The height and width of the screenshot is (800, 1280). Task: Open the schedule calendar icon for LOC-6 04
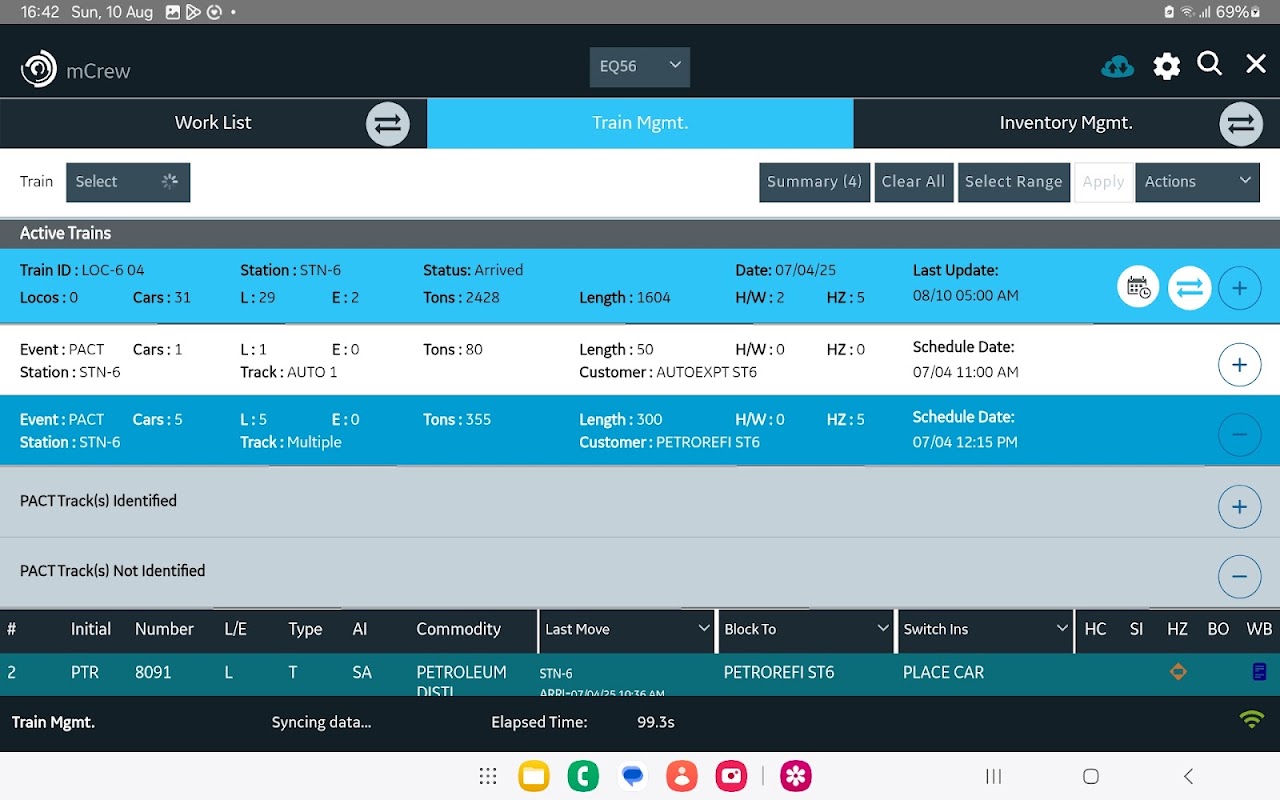point(1138,288)
